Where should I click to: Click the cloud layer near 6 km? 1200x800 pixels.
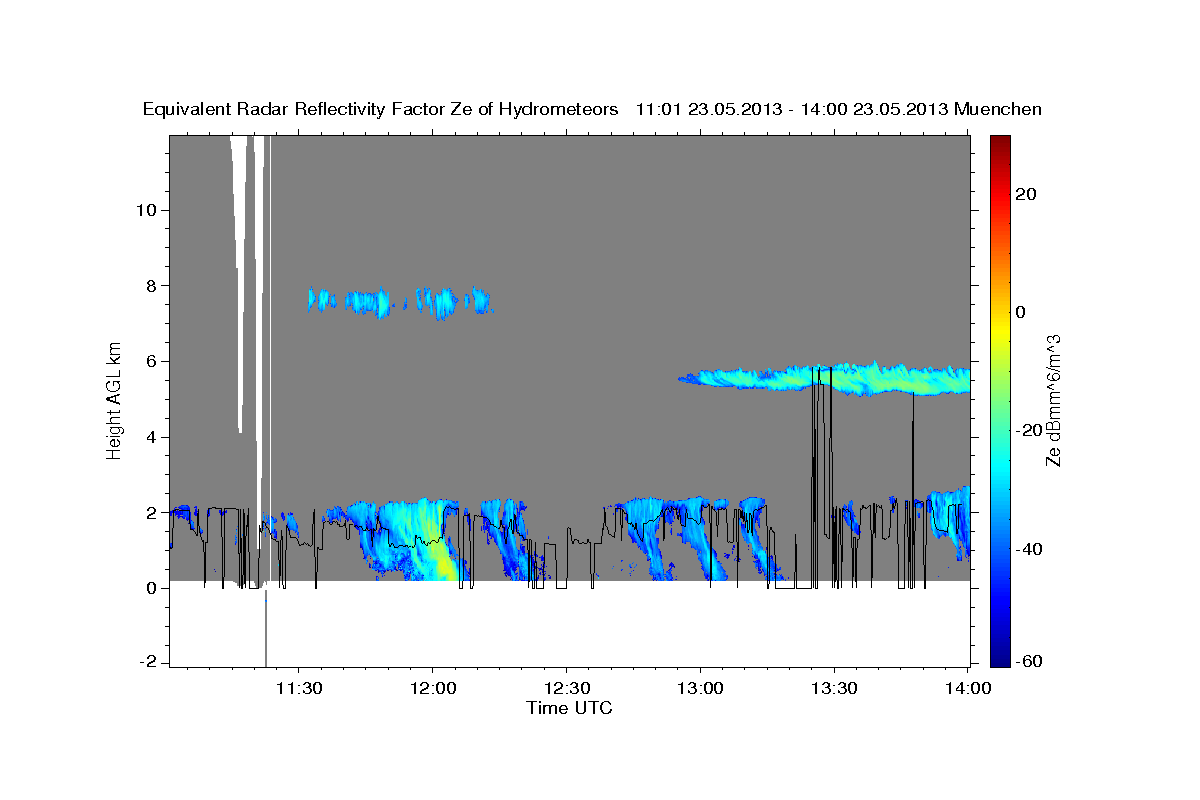(825, 379)
